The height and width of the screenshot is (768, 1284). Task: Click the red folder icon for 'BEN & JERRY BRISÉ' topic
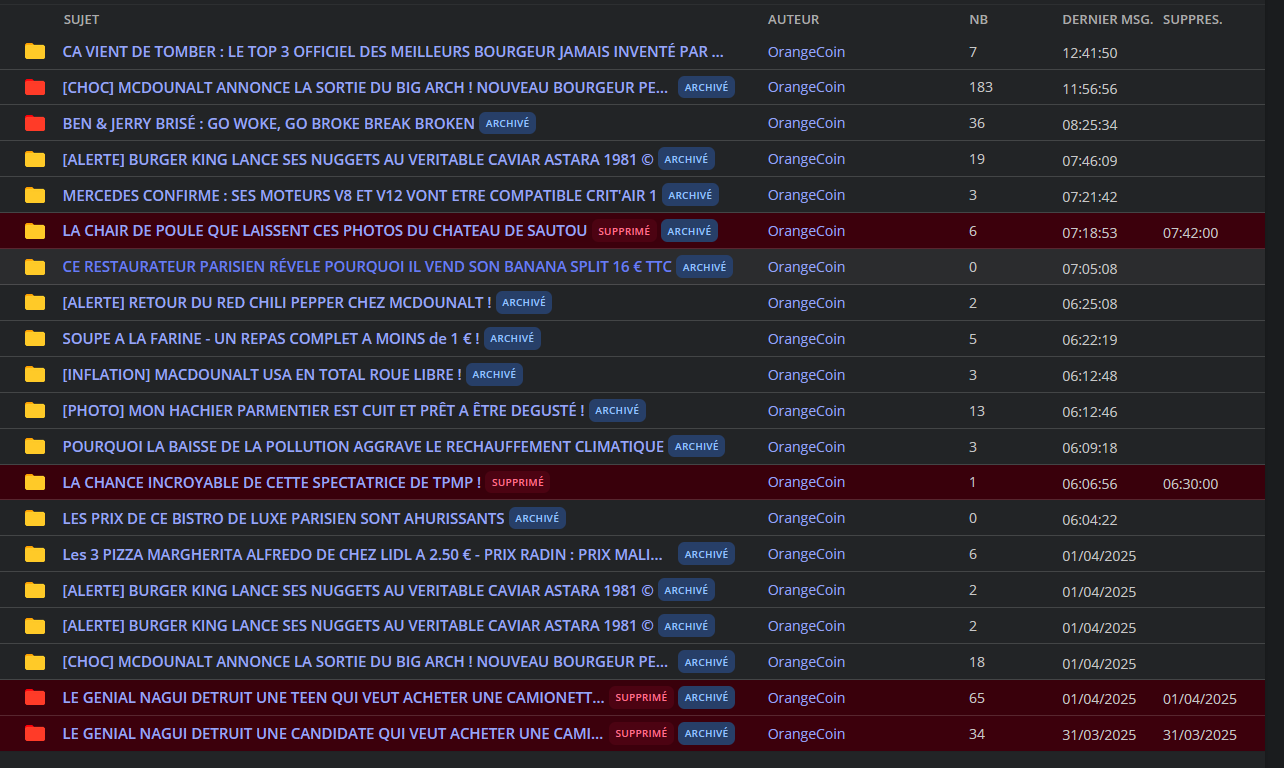click(35, 123)
